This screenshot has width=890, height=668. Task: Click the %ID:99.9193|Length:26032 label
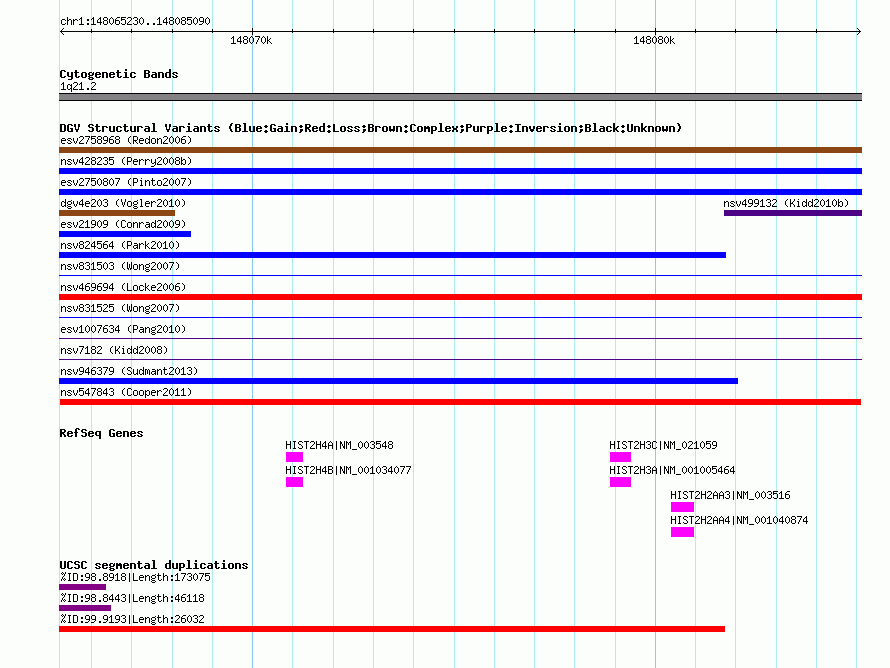[x=132, y=619]
